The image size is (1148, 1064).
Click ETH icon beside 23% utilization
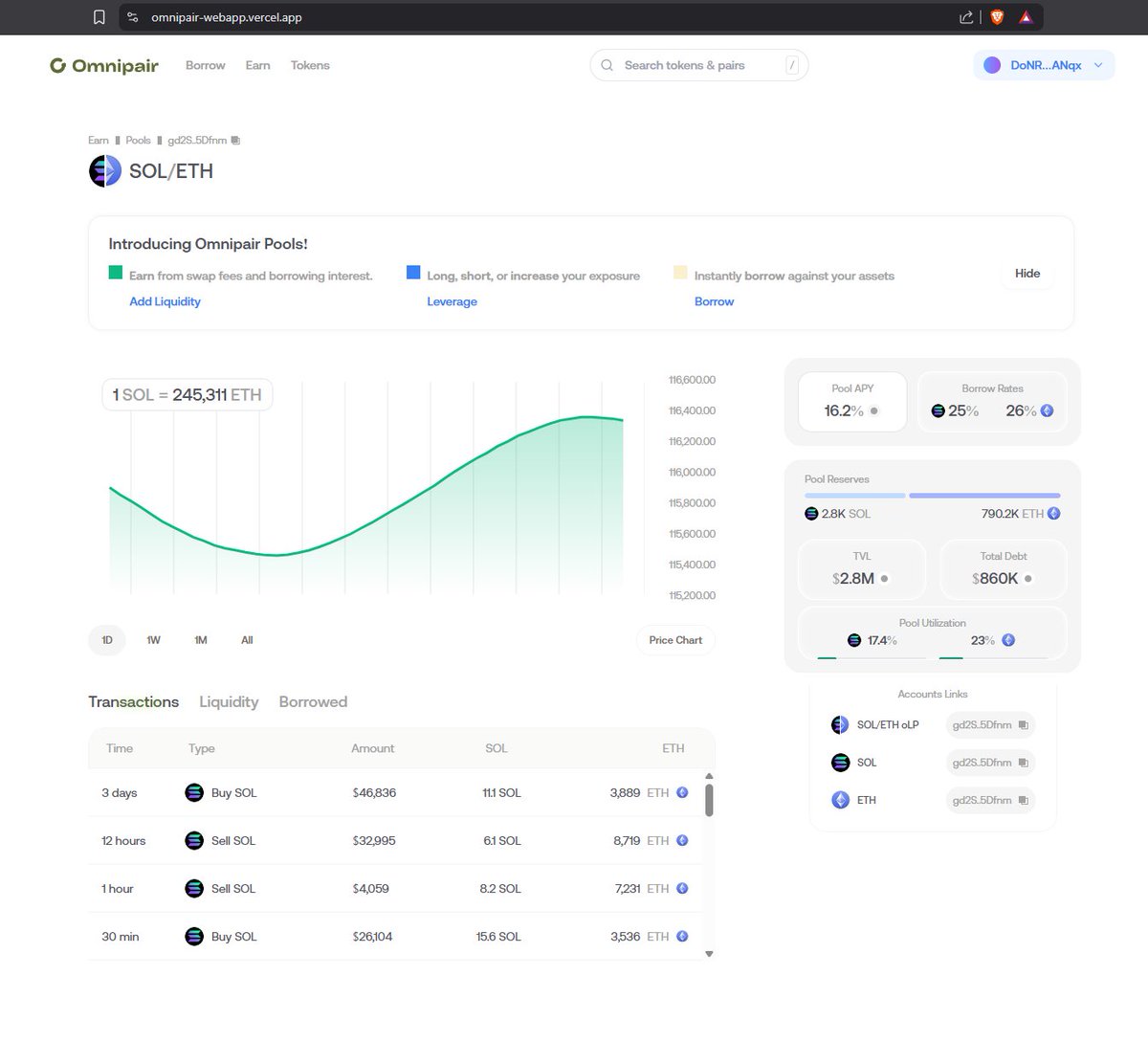(1008, 640)
